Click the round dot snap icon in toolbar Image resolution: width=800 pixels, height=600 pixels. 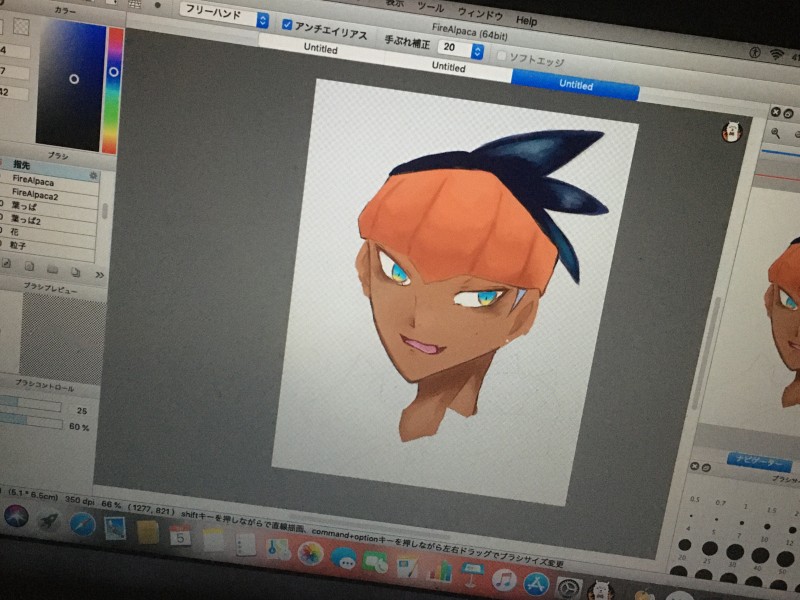click(x=158, y=5)
